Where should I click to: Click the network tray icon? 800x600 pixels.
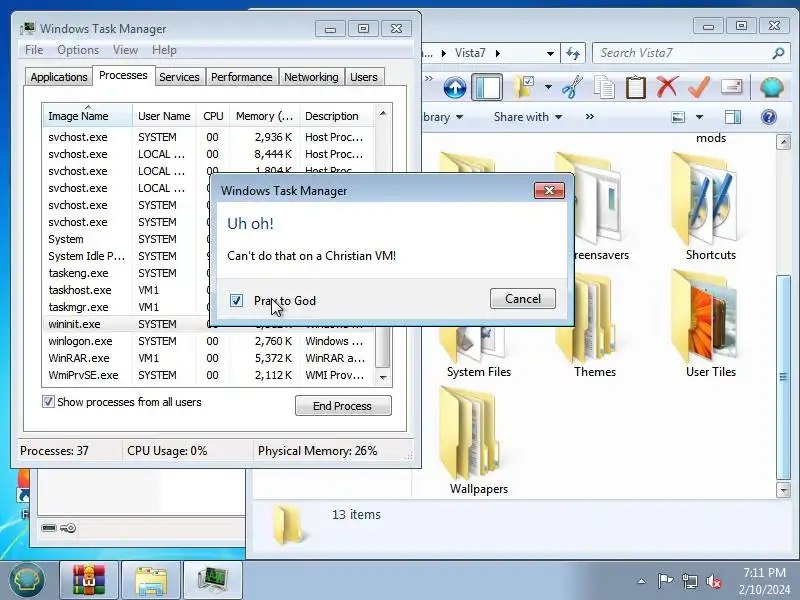click(690, 581)
